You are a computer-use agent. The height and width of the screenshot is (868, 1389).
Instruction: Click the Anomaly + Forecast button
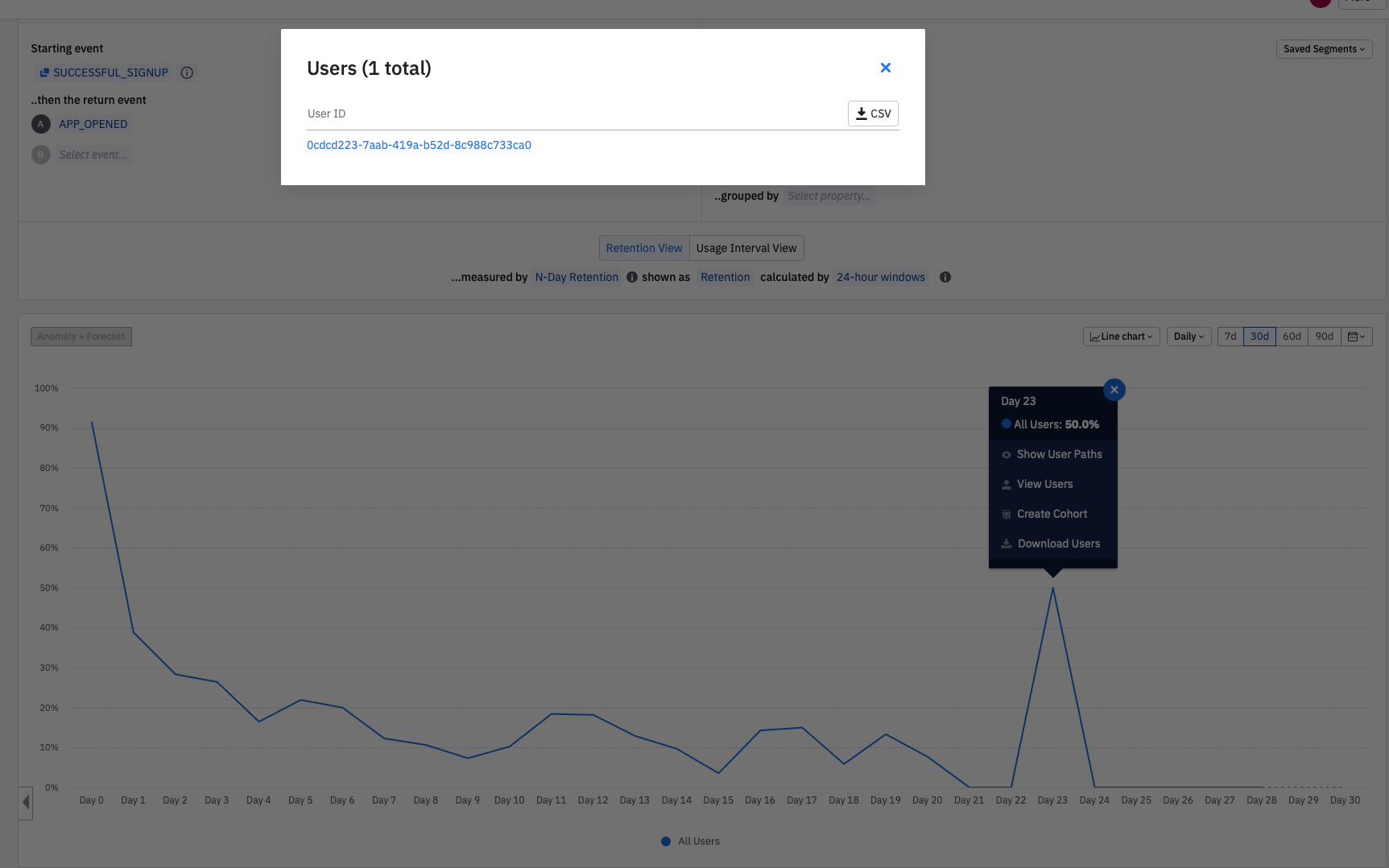[81, 337]
